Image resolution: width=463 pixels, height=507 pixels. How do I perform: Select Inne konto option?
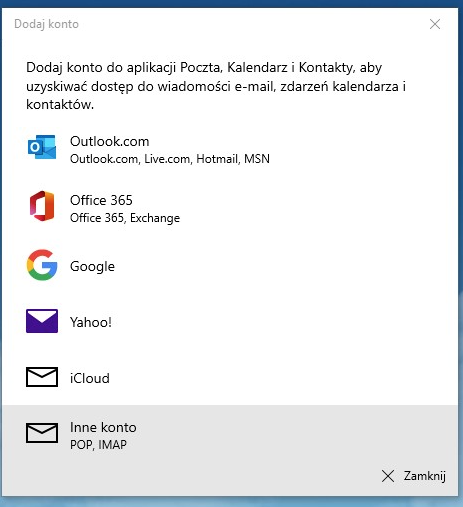coord(230,433)
